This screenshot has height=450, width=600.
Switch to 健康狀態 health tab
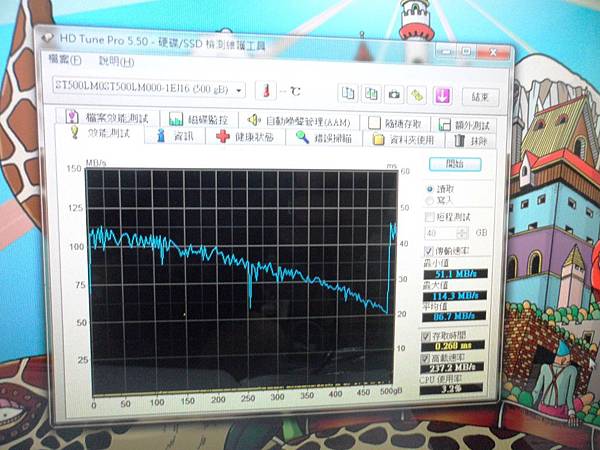(x=245, y=137)
